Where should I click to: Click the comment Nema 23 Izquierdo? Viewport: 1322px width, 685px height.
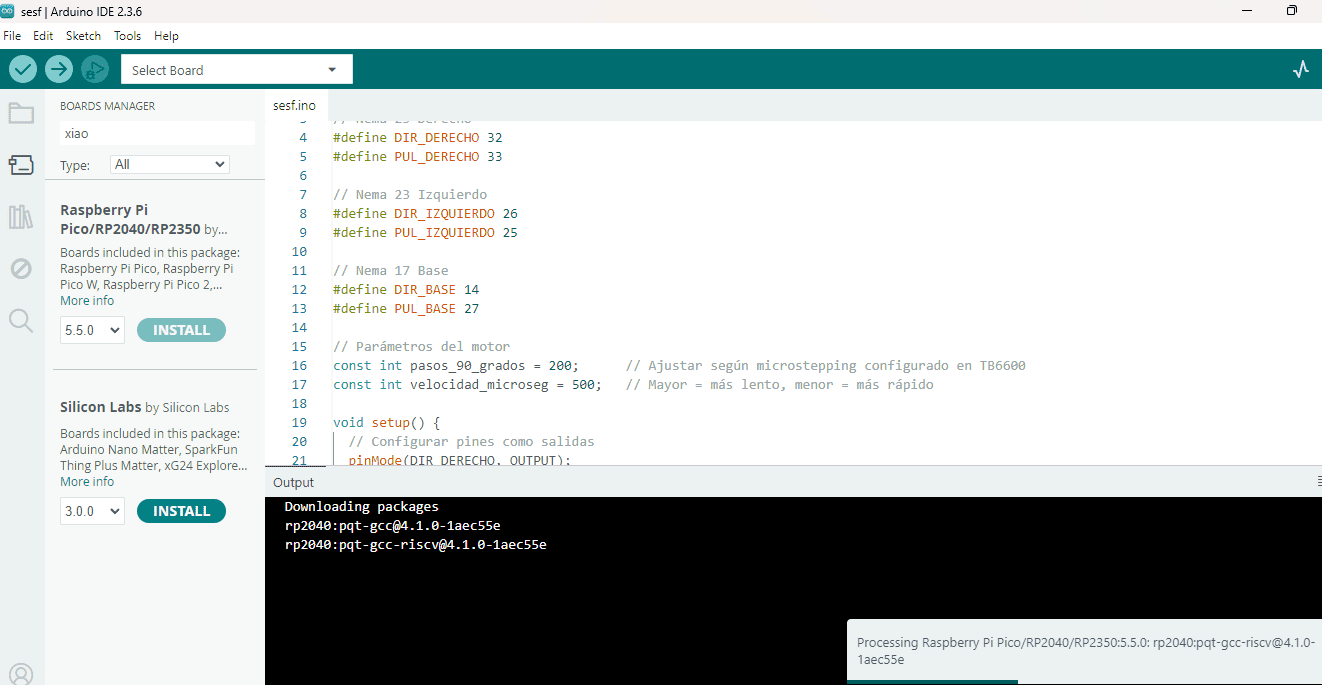point(410,194)
